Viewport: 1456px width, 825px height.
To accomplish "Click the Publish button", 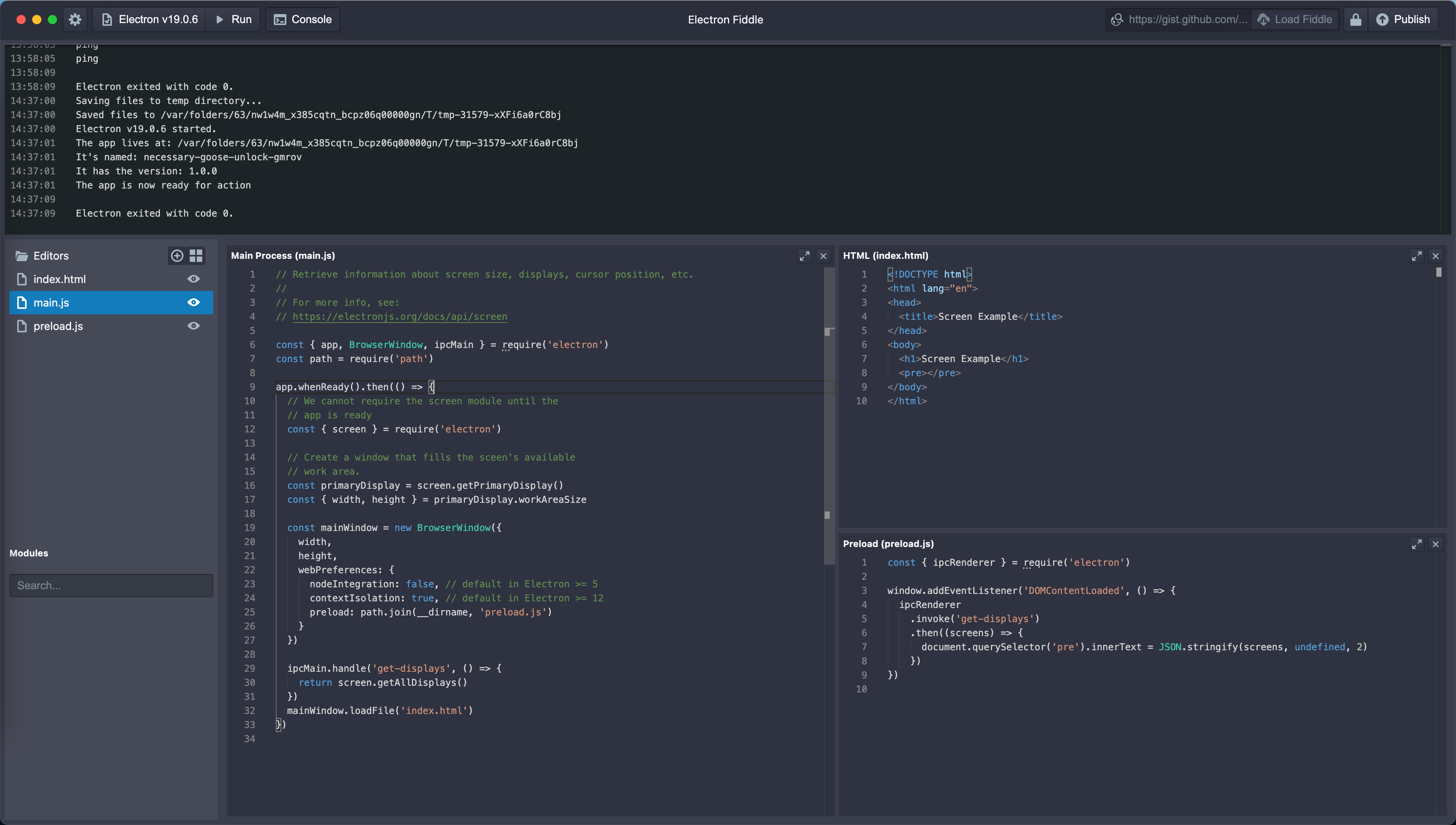I will pyautogui.click(x=1403, y=19).
